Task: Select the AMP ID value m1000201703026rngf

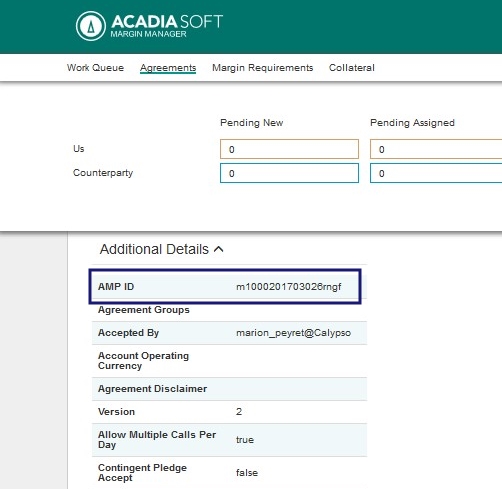Action: [x=289, y=287]
